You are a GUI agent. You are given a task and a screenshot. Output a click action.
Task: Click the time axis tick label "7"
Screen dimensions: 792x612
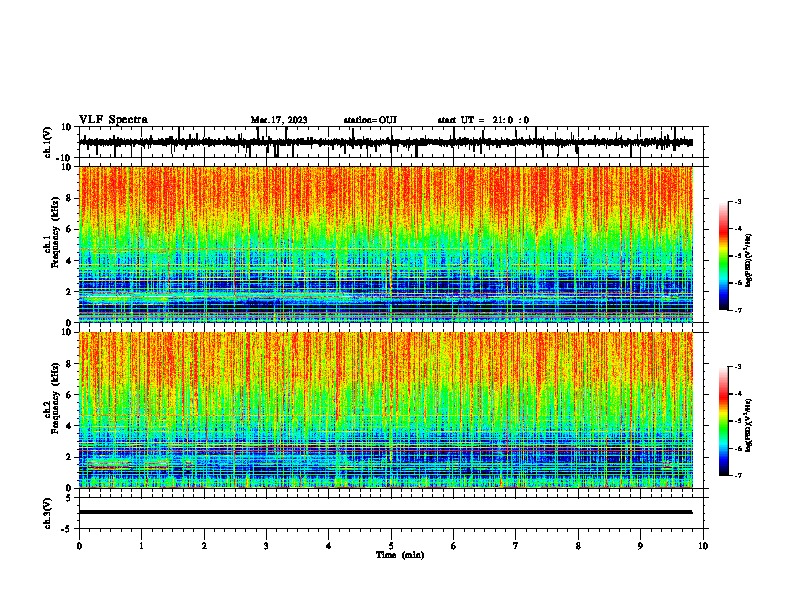coord(516,546)
